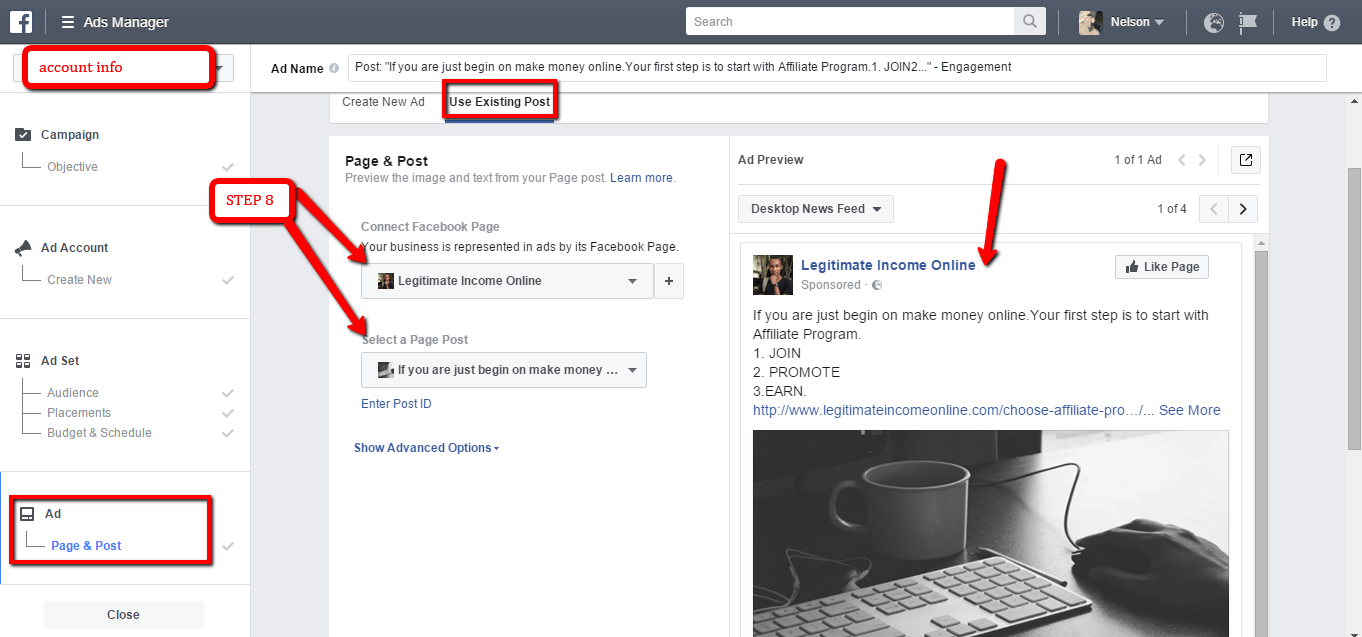
Task: Open Audience under Ad Set
Action: tap(73, 393)
